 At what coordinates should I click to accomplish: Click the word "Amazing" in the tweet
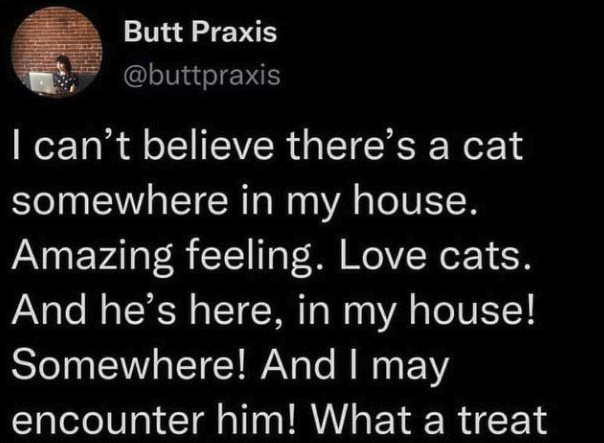tap(92, 257)
